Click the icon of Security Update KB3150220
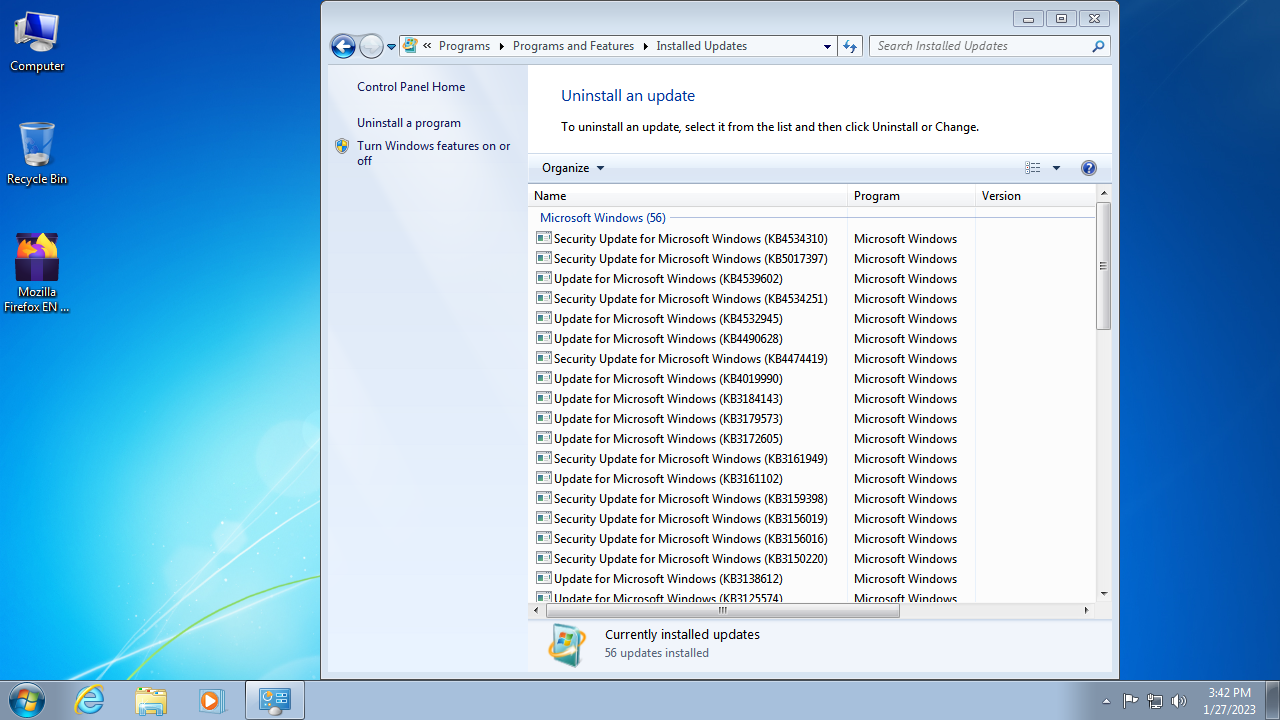The width and height of the screenshot is (1280, 720). (544, 558)
